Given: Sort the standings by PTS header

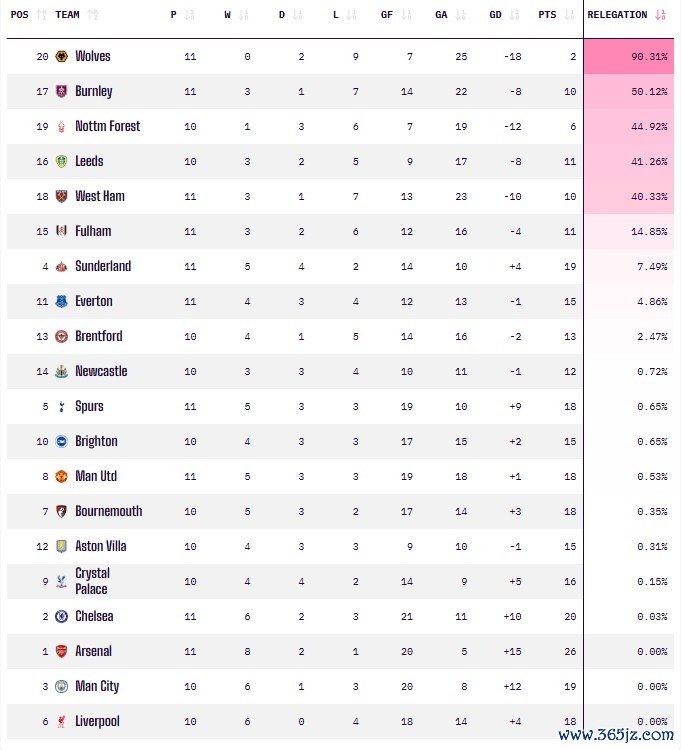Looking at the screenshot, I should [x=570, y=15].
